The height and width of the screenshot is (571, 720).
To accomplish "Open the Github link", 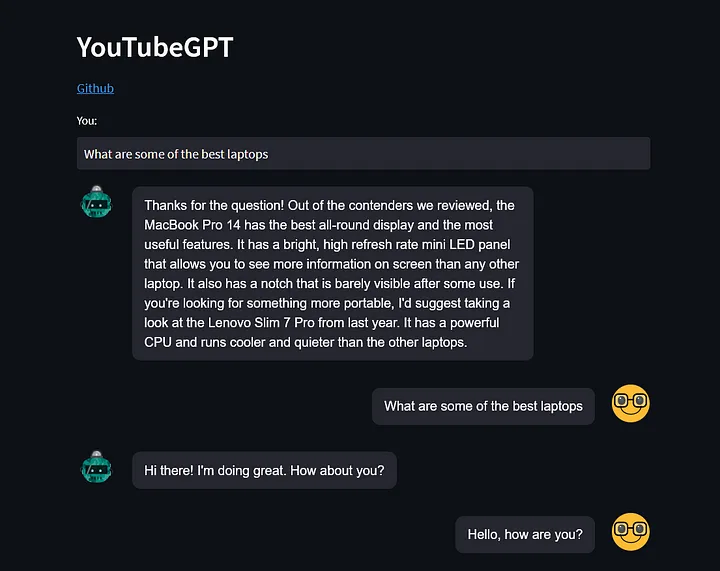I will click(x=95, y=88).
